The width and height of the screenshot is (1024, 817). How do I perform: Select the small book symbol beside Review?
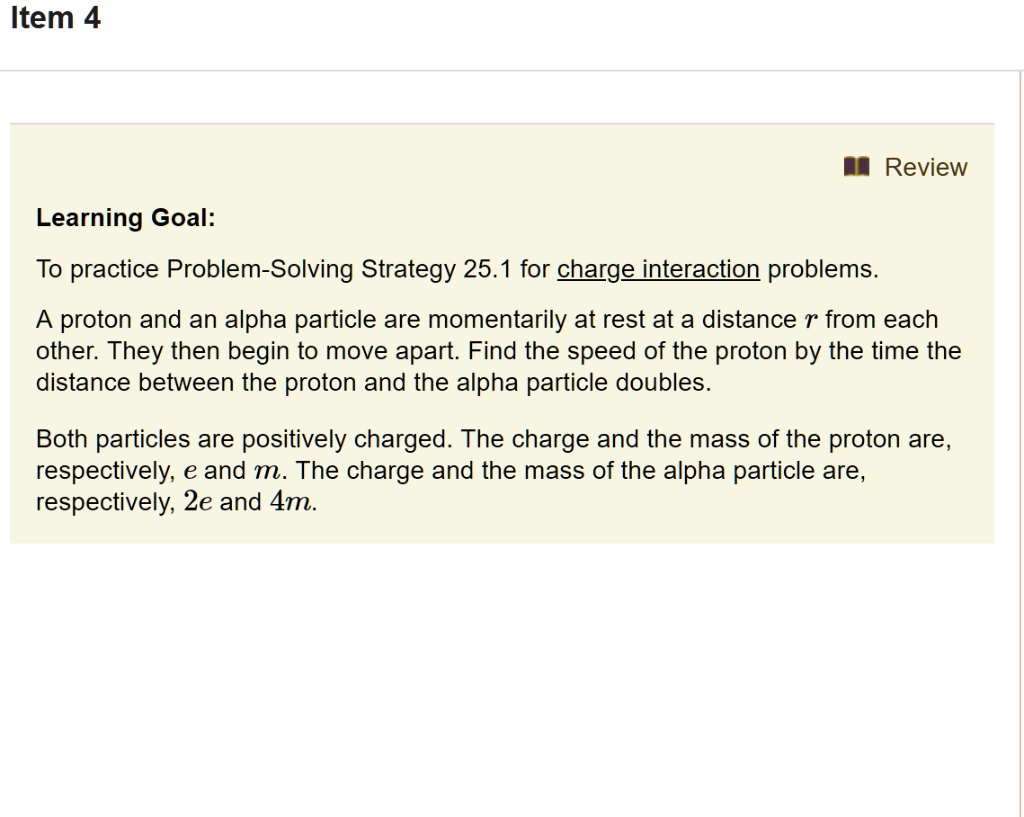point(858,167)
